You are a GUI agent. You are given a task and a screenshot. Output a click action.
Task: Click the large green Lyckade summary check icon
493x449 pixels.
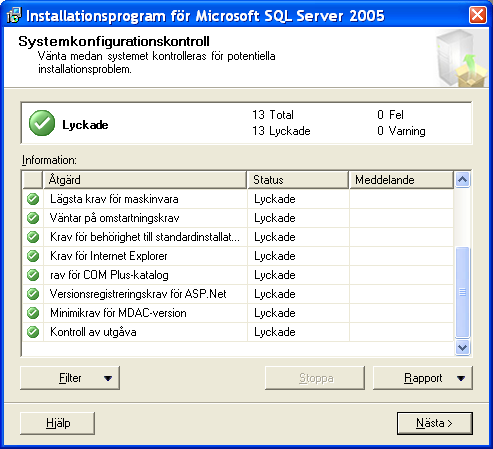(42, 123)
